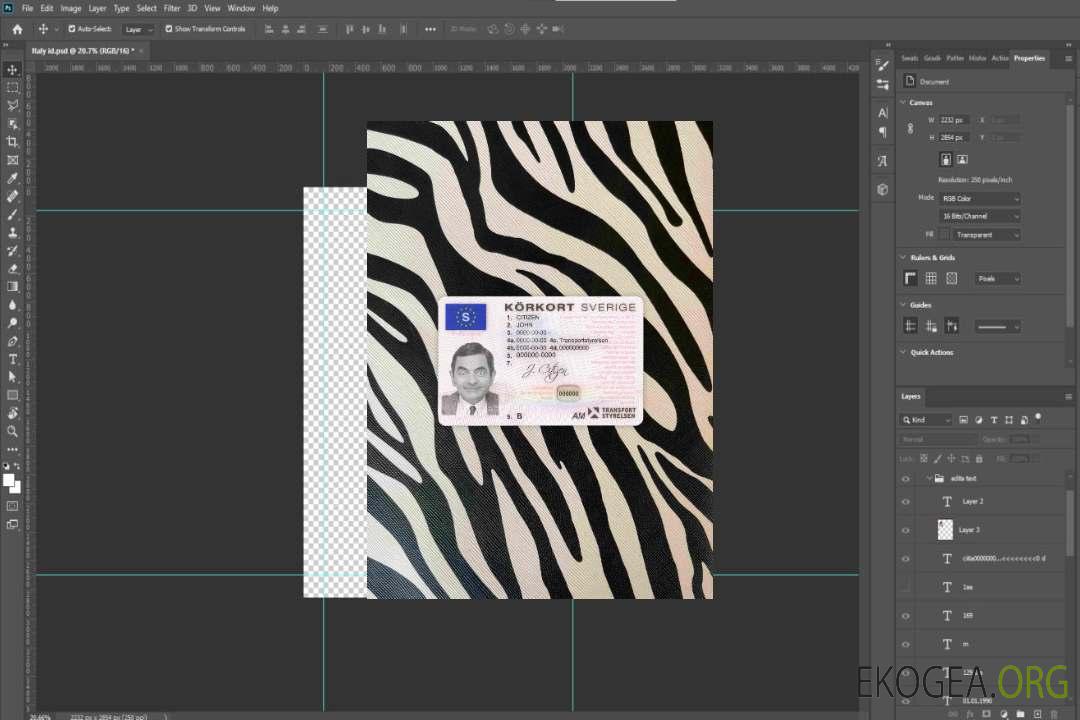1080x720 pixels.
Task: Collapse the 'edita text' layer group
Action: pyautogui.click(x=928, y=478)
